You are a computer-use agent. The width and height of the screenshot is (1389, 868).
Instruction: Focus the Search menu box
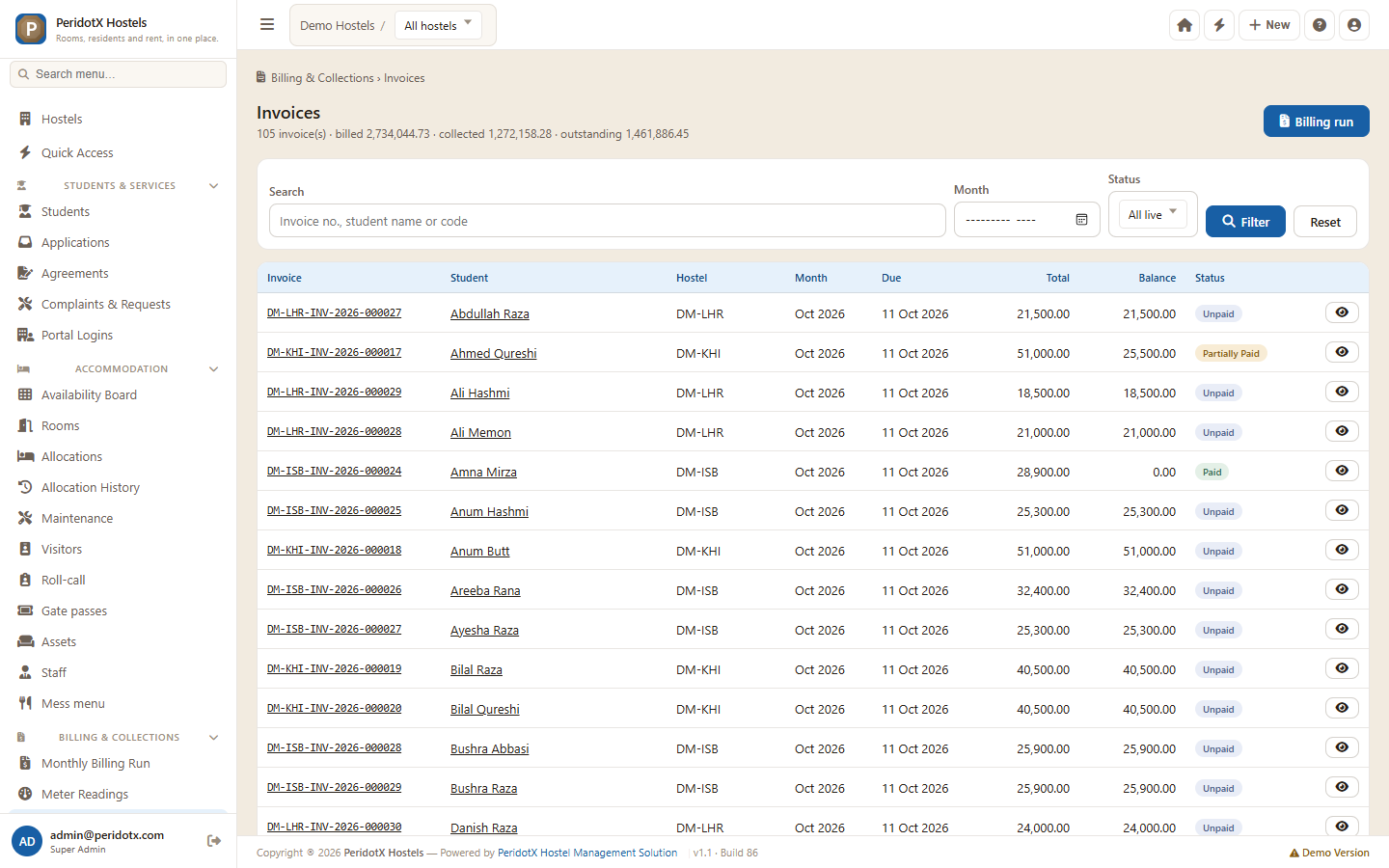[x=118, y=74]
